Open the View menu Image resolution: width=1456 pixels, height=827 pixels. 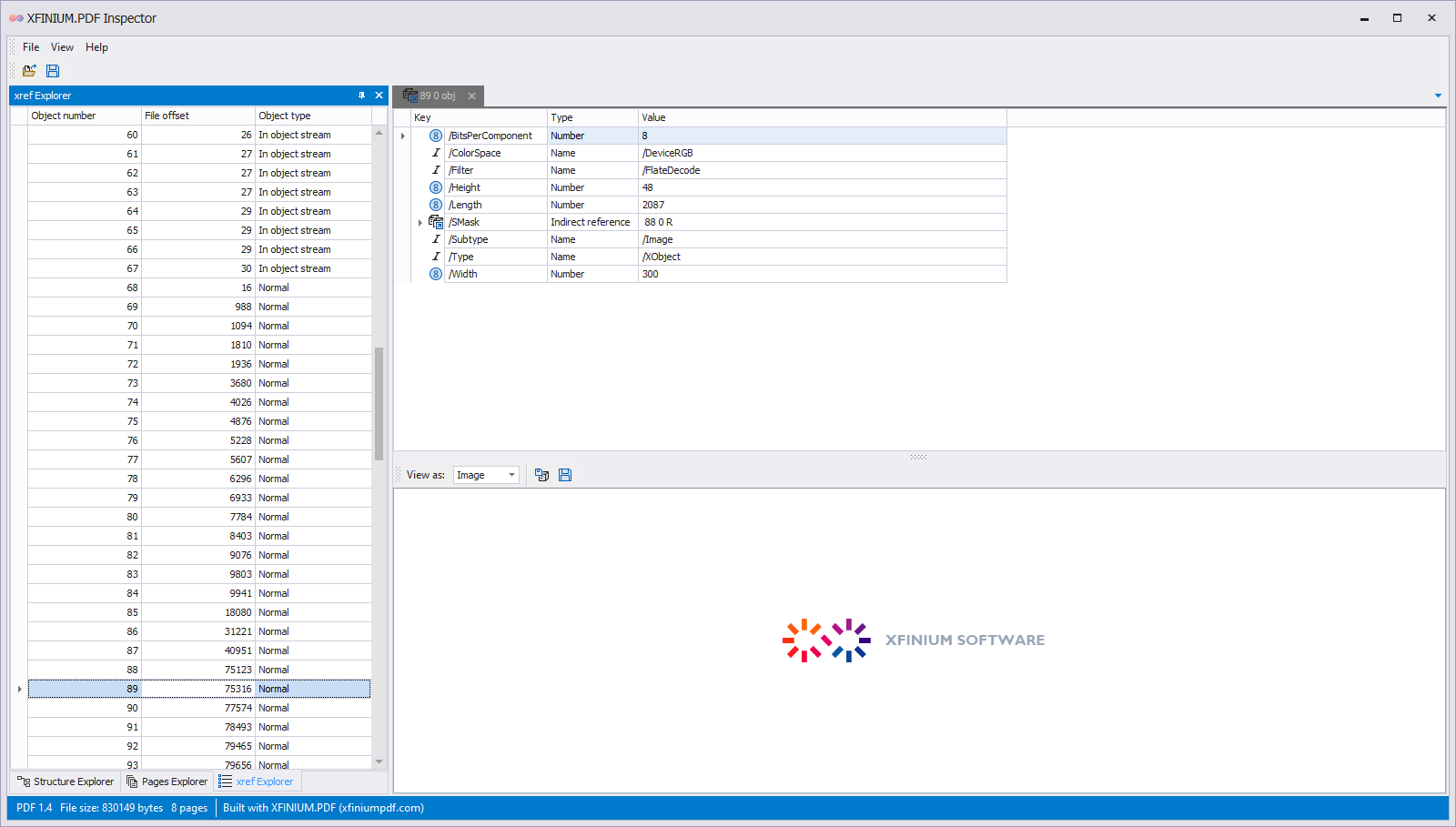pyautogui.click(x=62, y=47)
